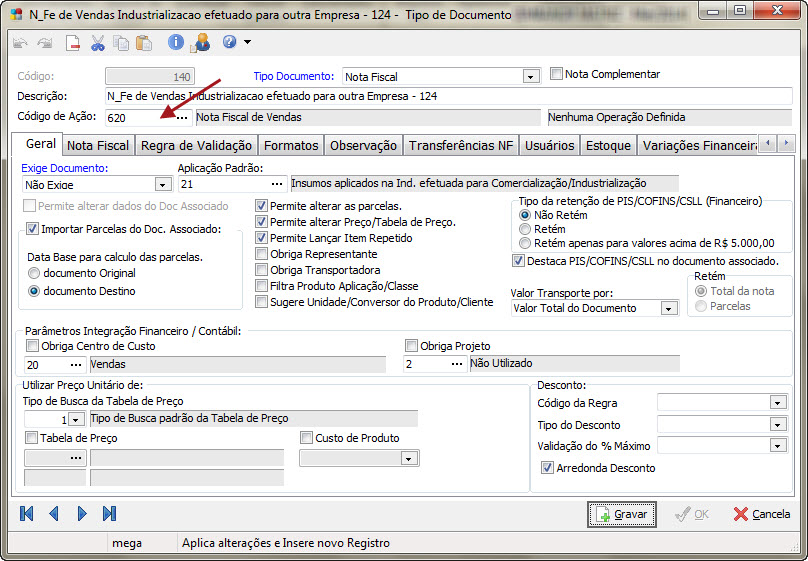Click the Gravar button
Viewport: 808px width, 561px height.
coord(622,514)
